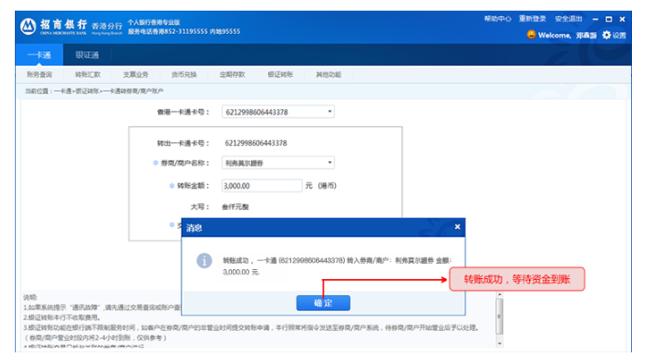
Task: Click the transfer-out card number 6212998606443378 text
Action: 256,143
